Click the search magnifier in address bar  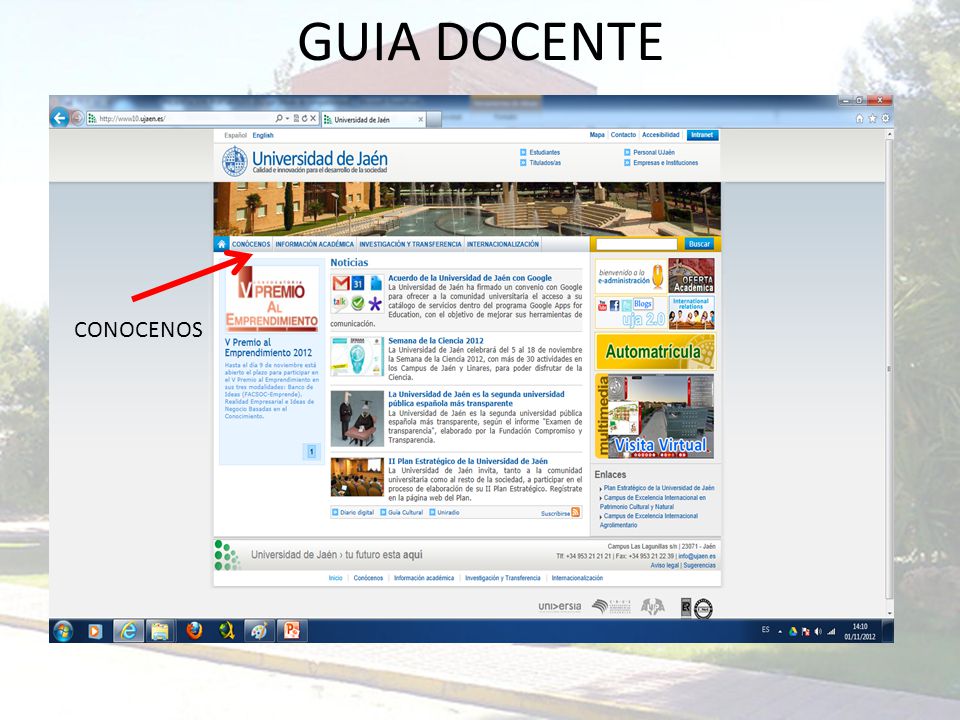click(x=279, y=118)
